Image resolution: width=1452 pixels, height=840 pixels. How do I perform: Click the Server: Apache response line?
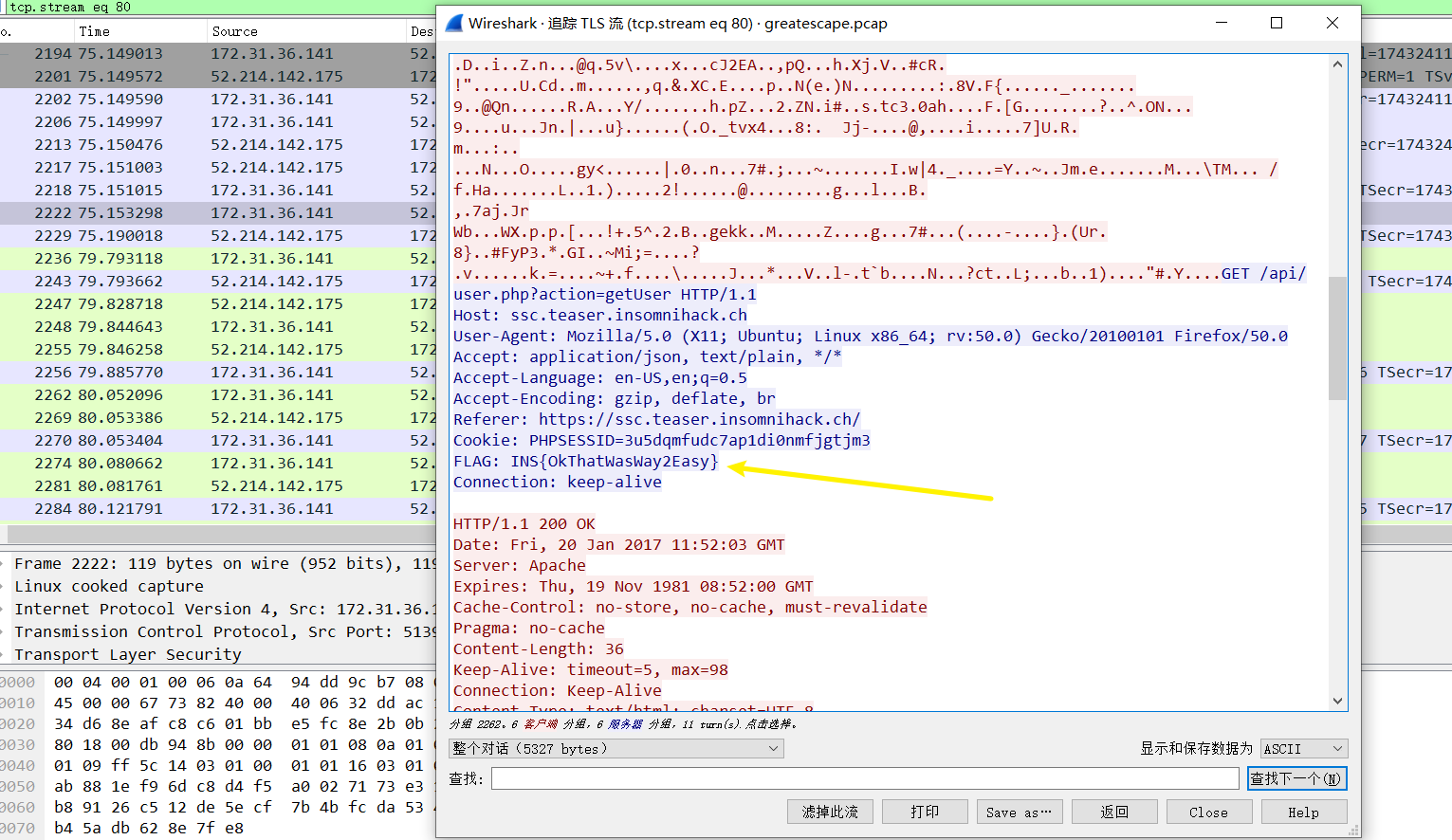pyautogui.click(x=520, y=565)
